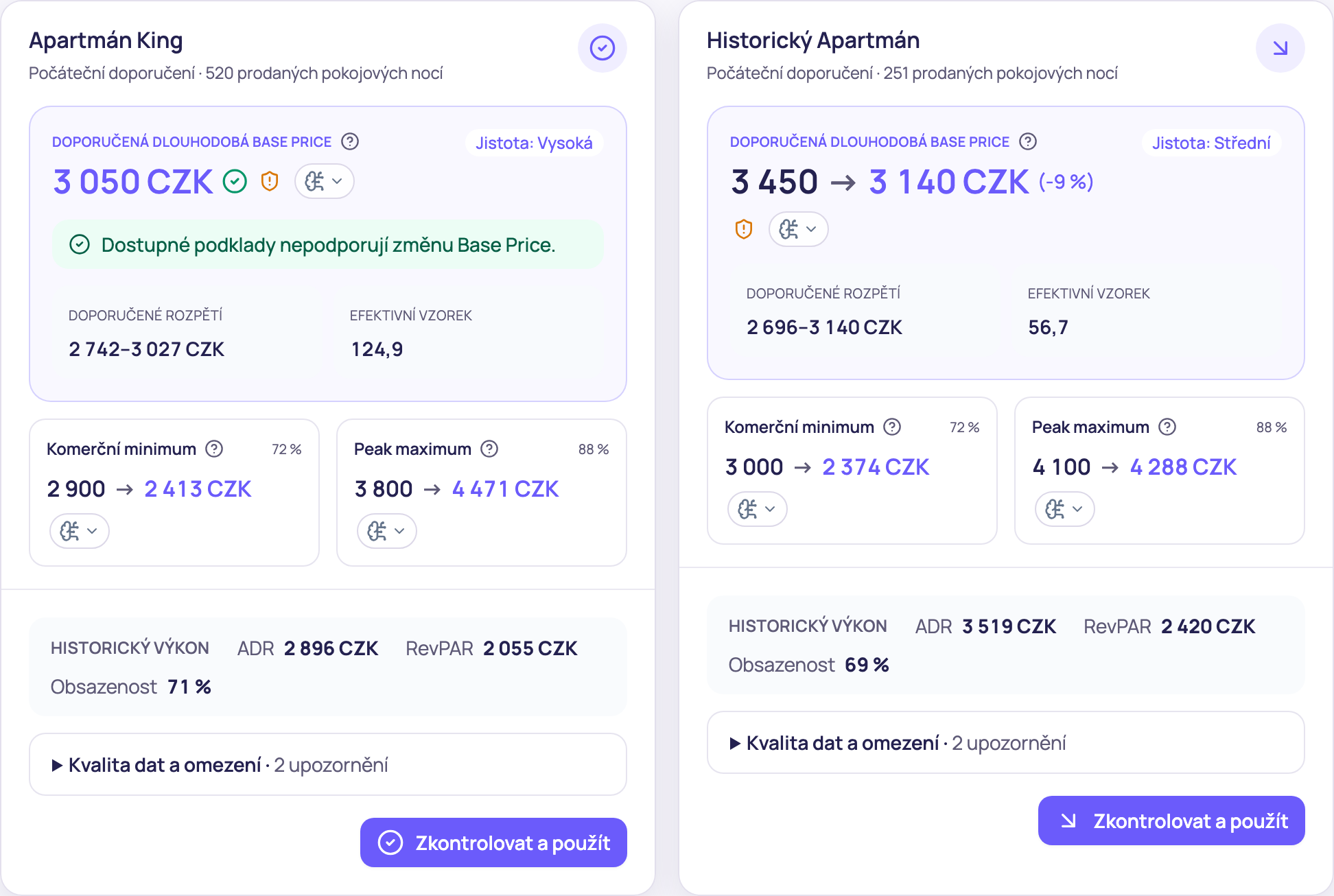Click the checkmark status icon on Apartmán King

point(602,48)
